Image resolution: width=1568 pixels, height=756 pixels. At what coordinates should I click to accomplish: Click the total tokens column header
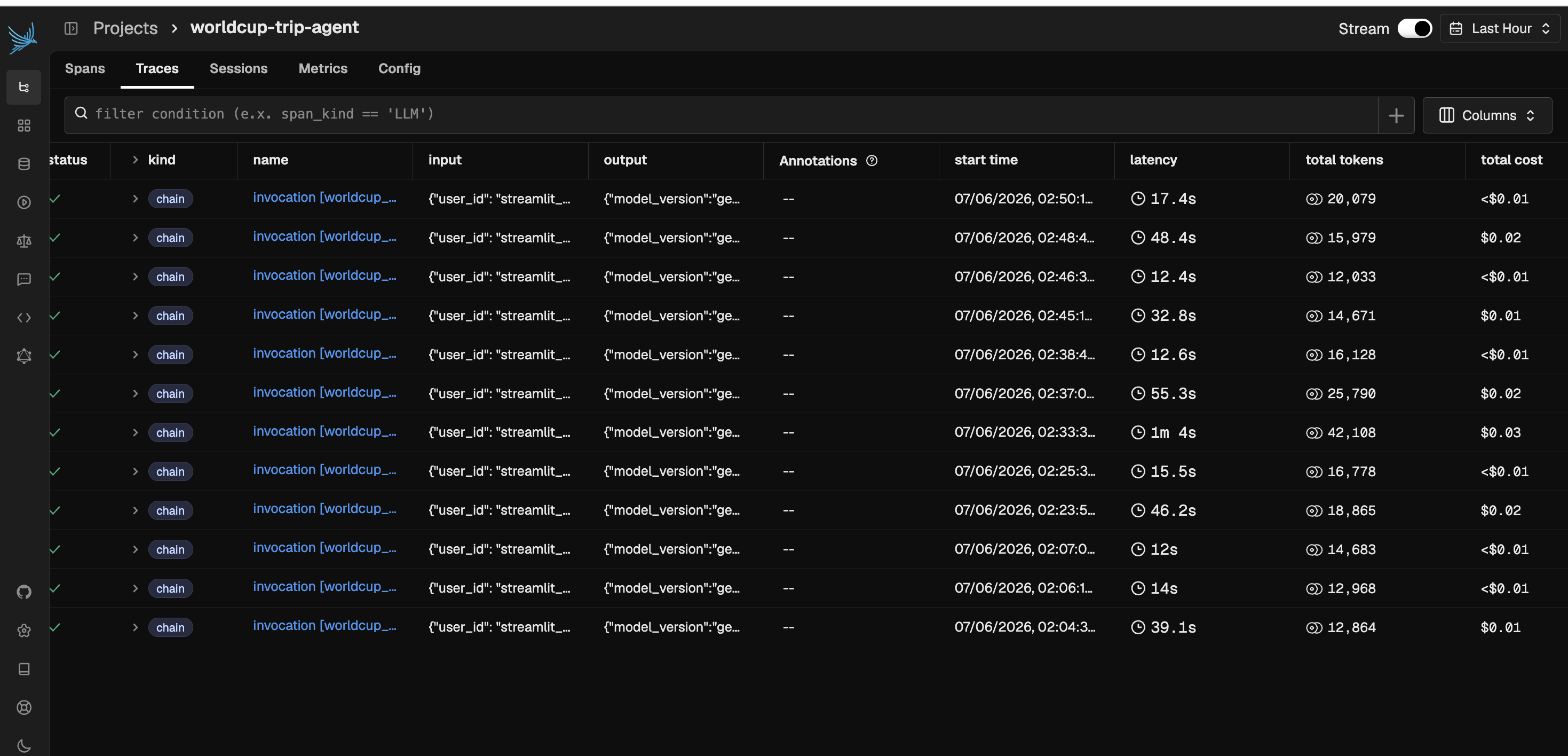click(x=1344, y=160)
